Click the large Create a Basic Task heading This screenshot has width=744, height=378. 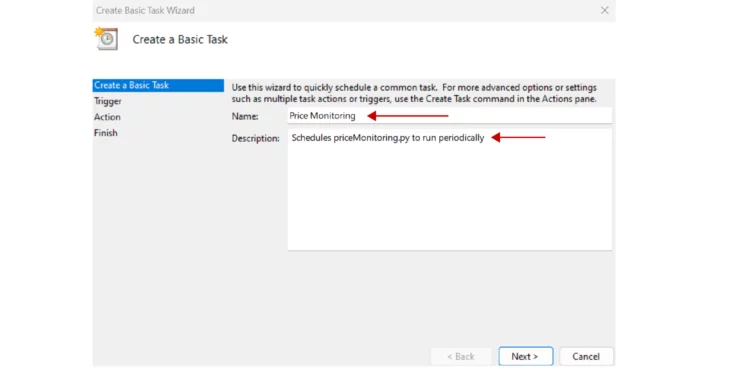tap(180, 39)
